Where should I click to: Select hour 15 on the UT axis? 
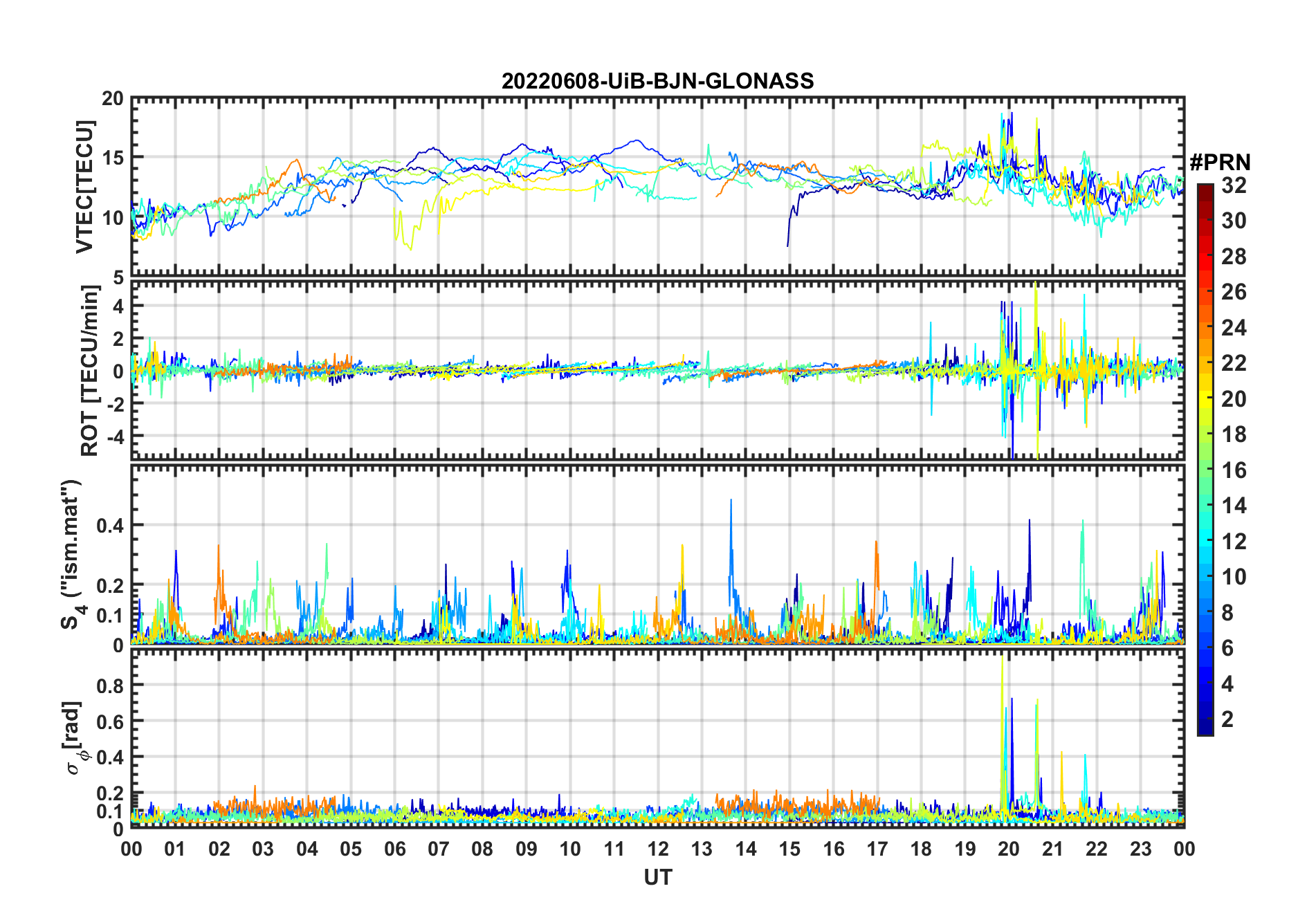click(x=789, y=849)
